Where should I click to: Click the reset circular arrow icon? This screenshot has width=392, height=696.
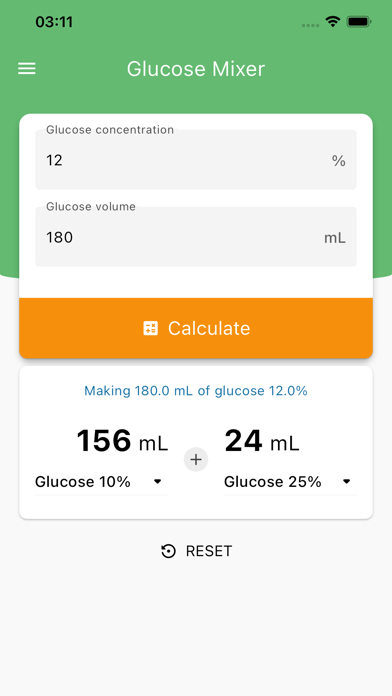[x=168, y=551]
